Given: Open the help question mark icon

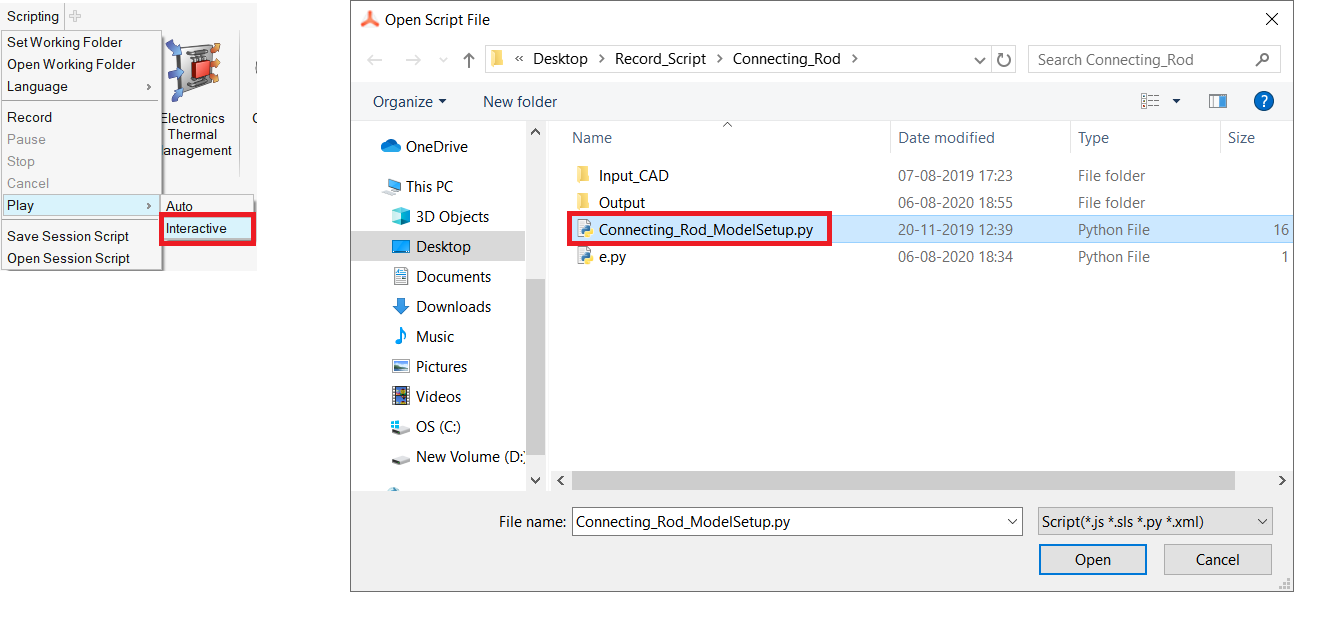Looking at the screenshot, I should tap(1263, 101).
